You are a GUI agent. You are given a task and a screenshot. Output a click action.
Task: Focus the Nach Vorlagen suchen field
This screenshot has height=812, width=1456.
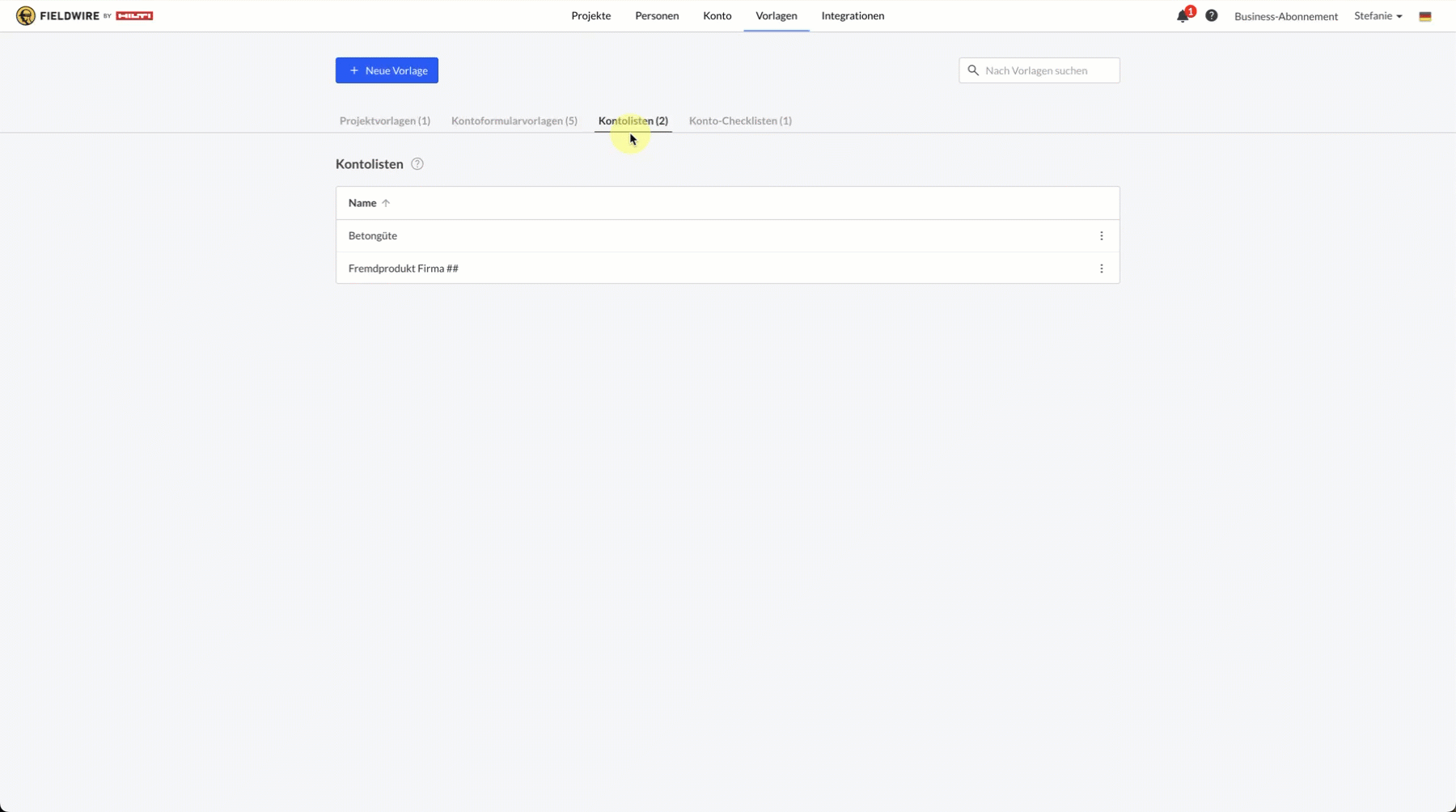tap(1048, 70)
